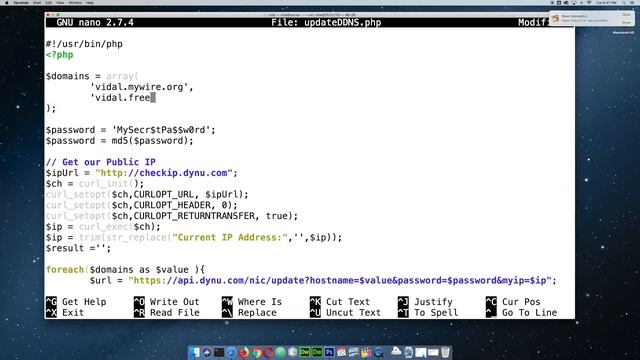Click the '// Get our Public IP' comment

click(x=100, y=162)
